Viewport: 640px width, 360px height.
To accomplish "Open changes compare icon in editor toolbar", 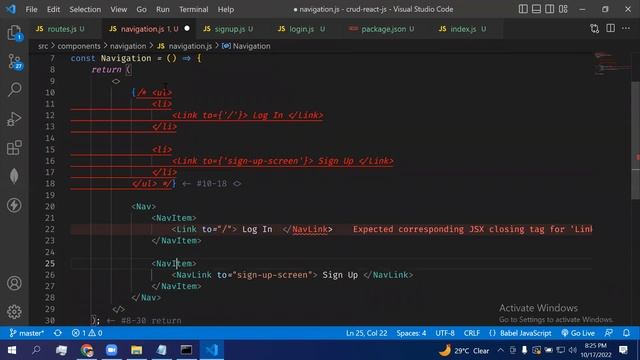I will 595,29.
